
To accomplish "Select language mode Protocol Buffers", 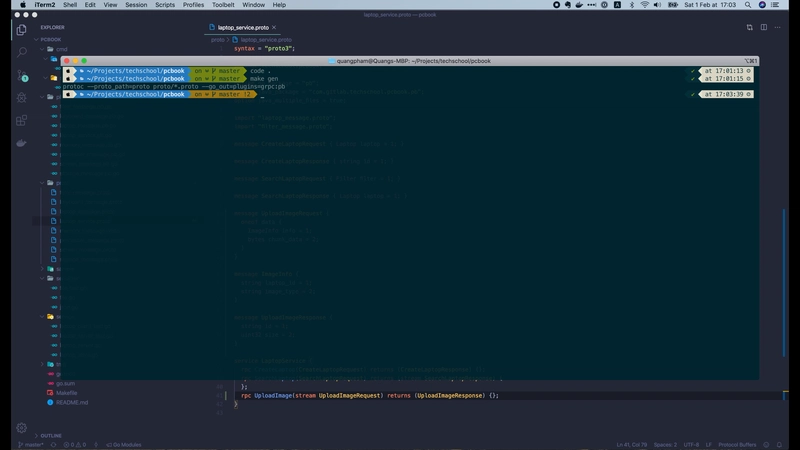I will click(737, 445).
